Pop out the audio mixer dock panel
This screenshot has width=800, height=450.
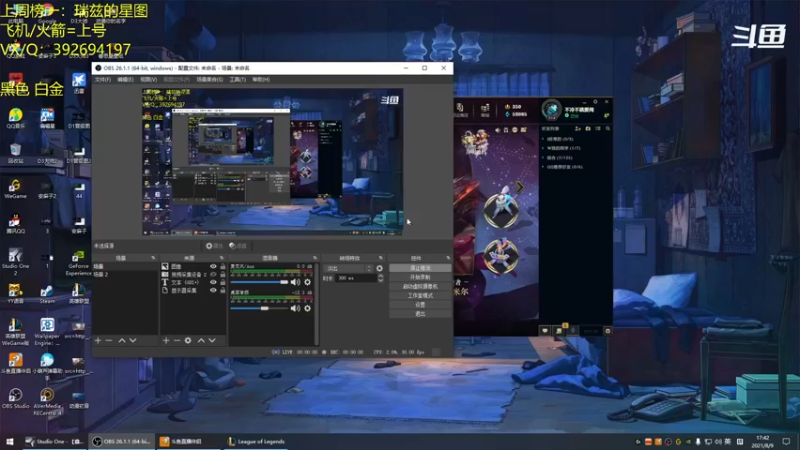point(315,258)
